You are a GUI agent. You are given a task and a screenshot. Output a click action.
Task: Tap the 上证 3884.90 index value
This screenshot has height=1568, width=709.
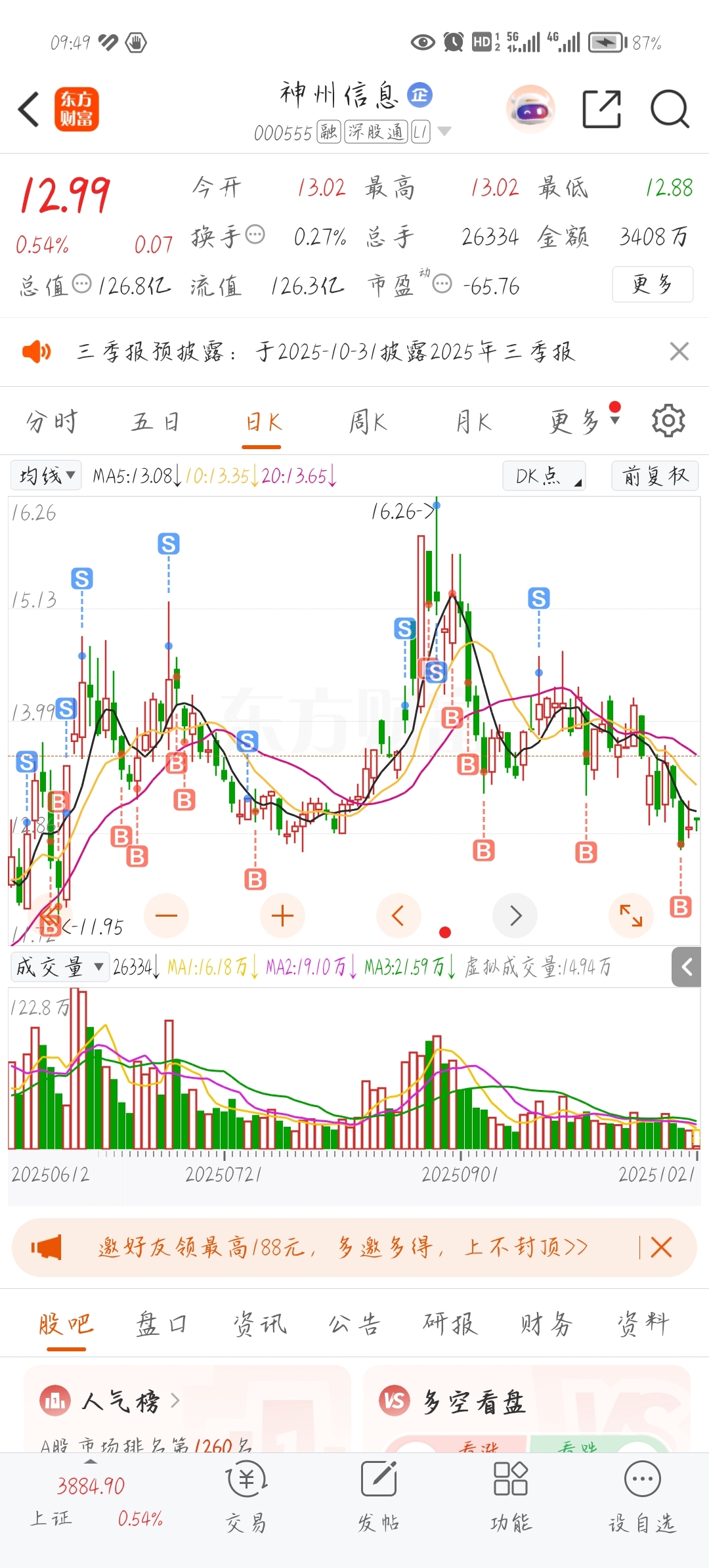pyautogui.click(x=91, y=1485)
